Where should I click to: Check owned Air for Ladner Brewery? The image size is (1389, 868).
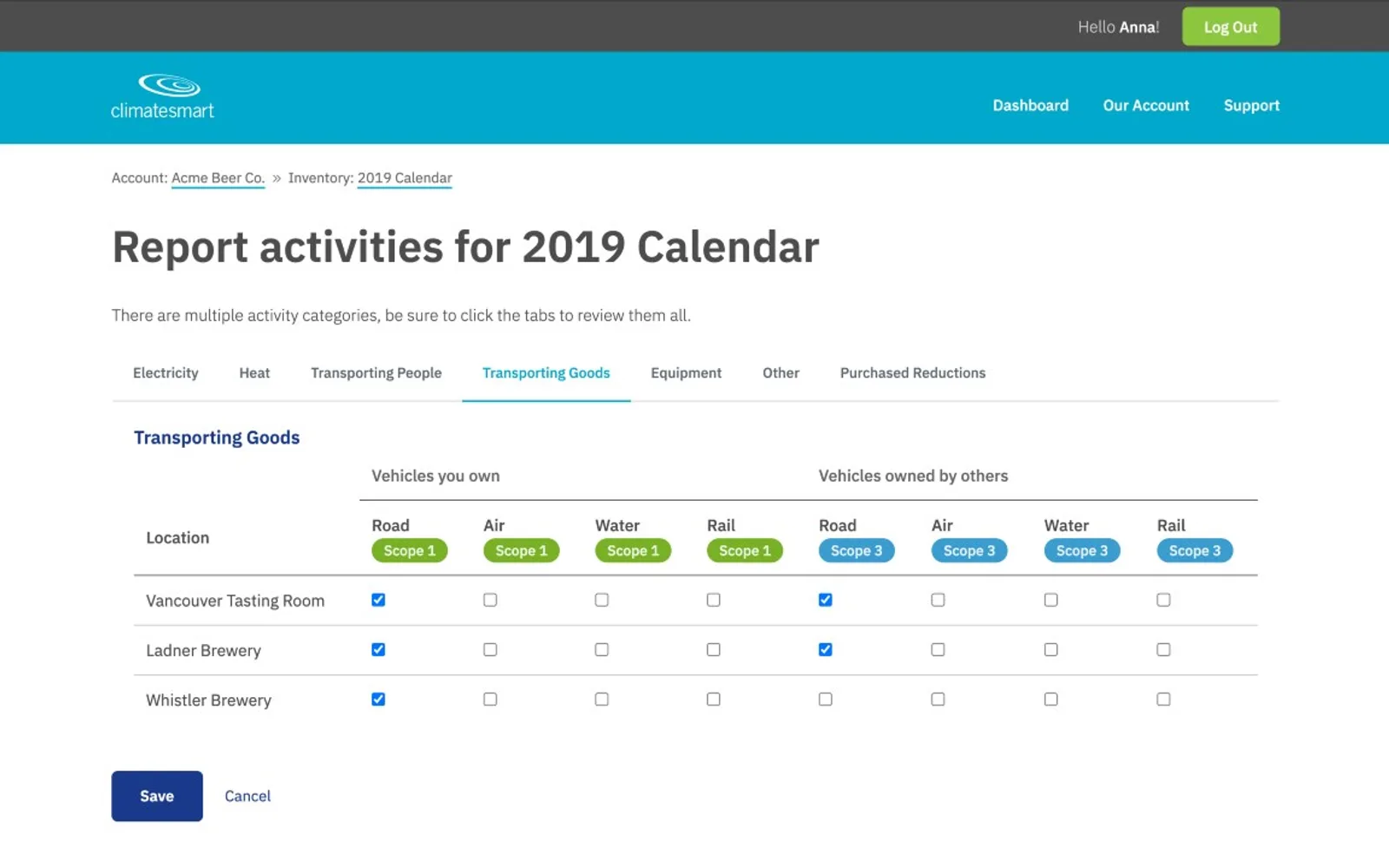(490, 649)
